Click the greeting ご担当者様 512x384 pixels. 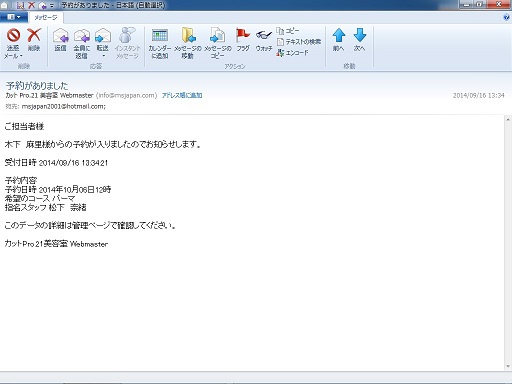(24, 126)
